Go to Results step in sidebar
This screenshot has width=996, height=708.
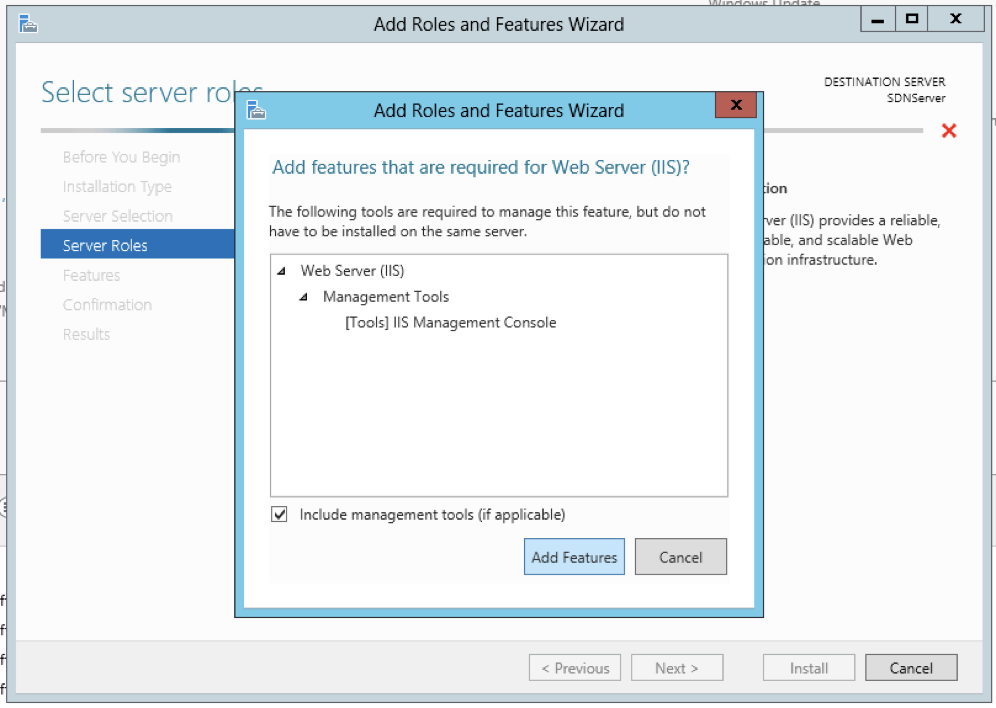pos(86,334)
